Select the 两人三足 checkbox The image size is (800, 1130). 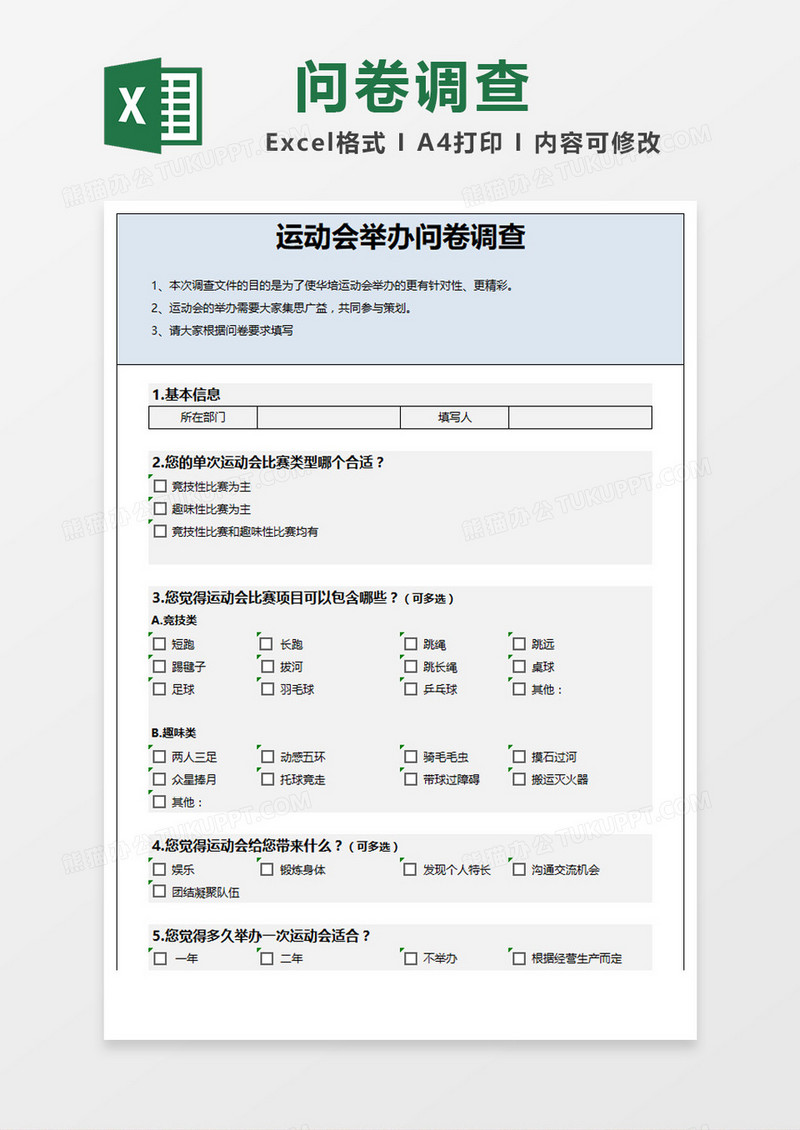pos(160,757)
